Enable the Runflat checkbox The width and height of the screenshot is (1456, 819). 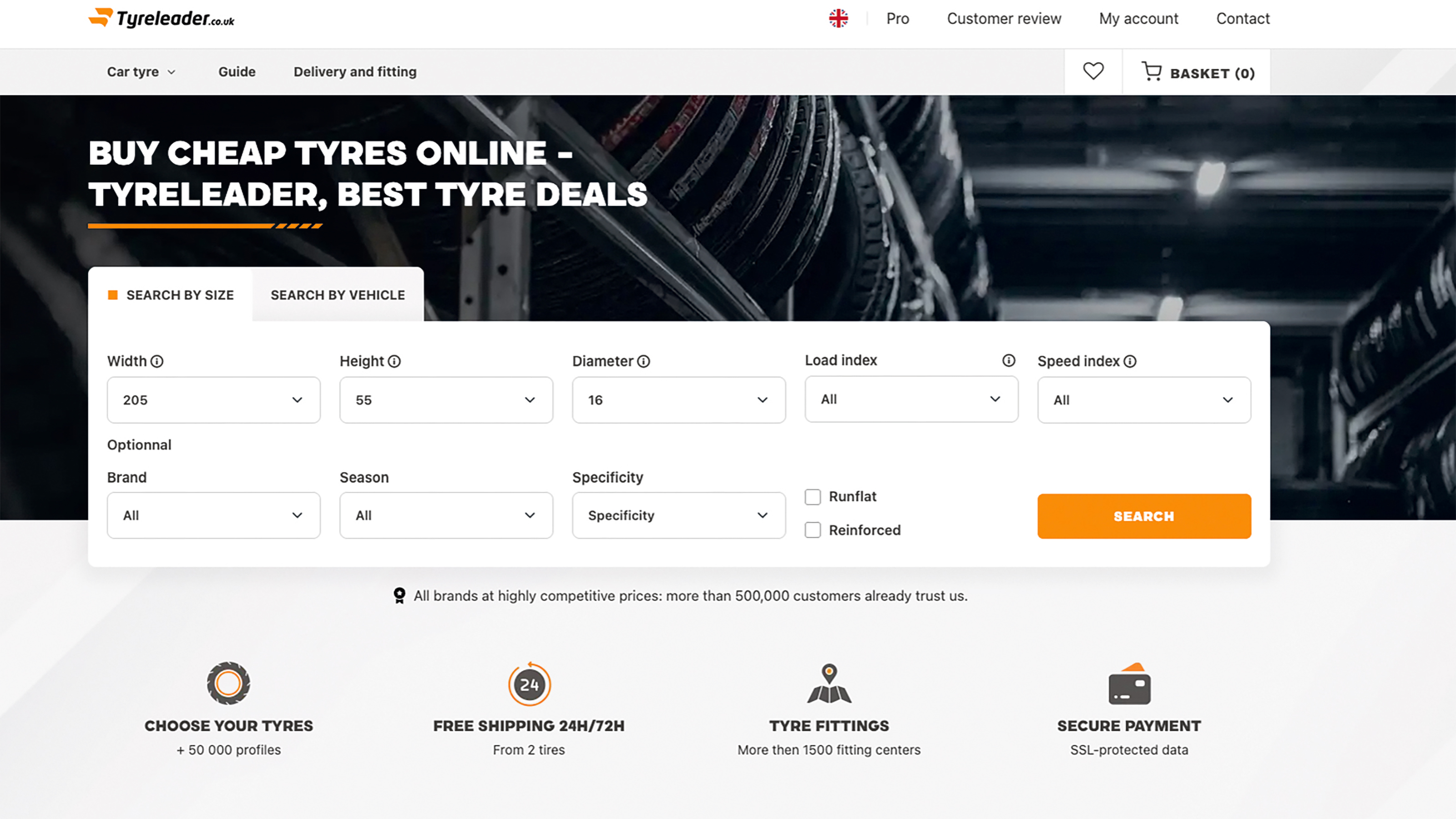[813, 497]
